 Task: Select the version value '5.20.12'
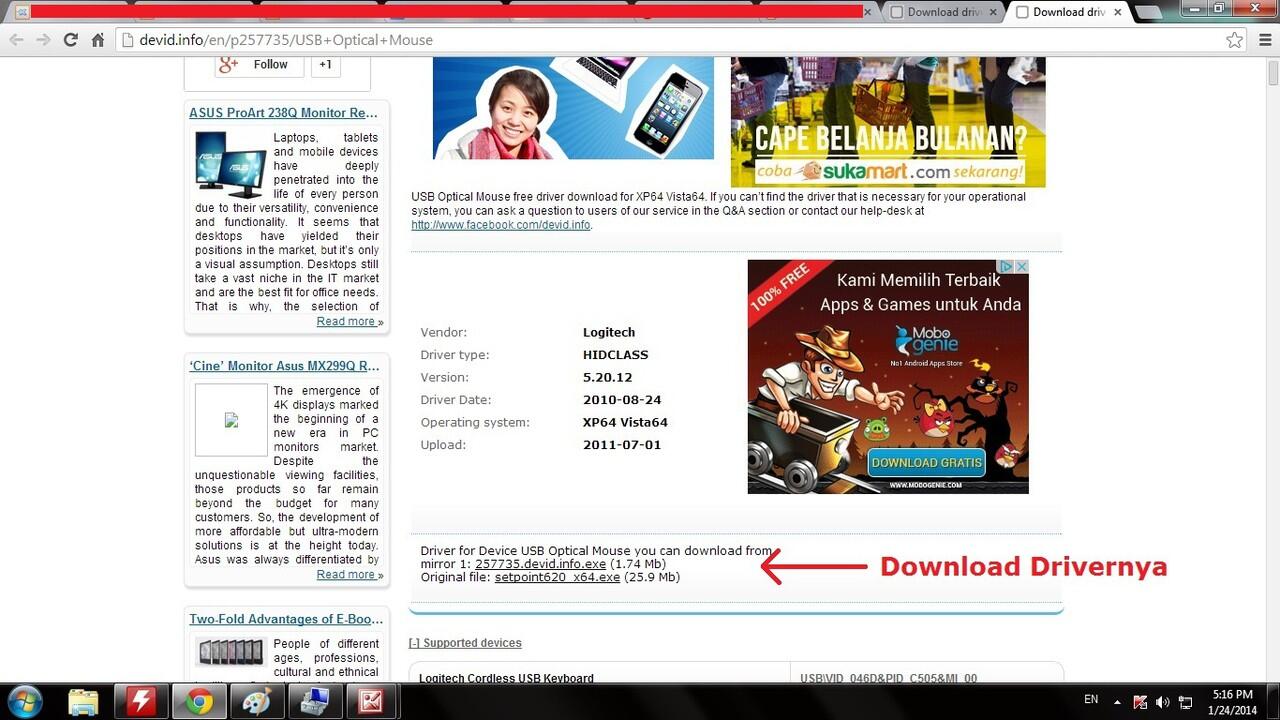point(608,377)
